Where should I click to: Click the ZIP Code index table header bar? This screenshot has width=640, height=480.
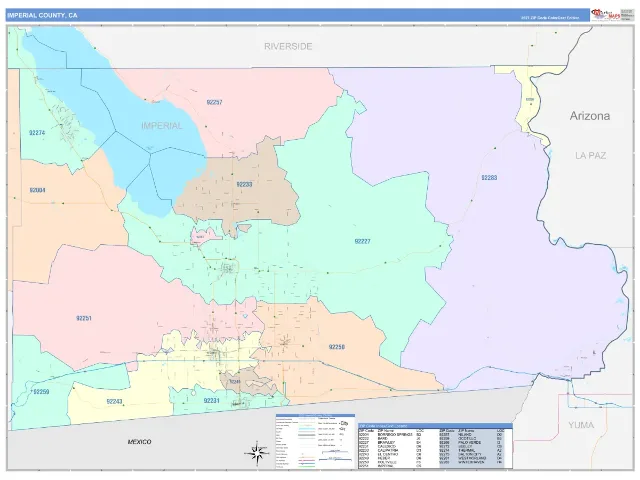pos(435,426)
